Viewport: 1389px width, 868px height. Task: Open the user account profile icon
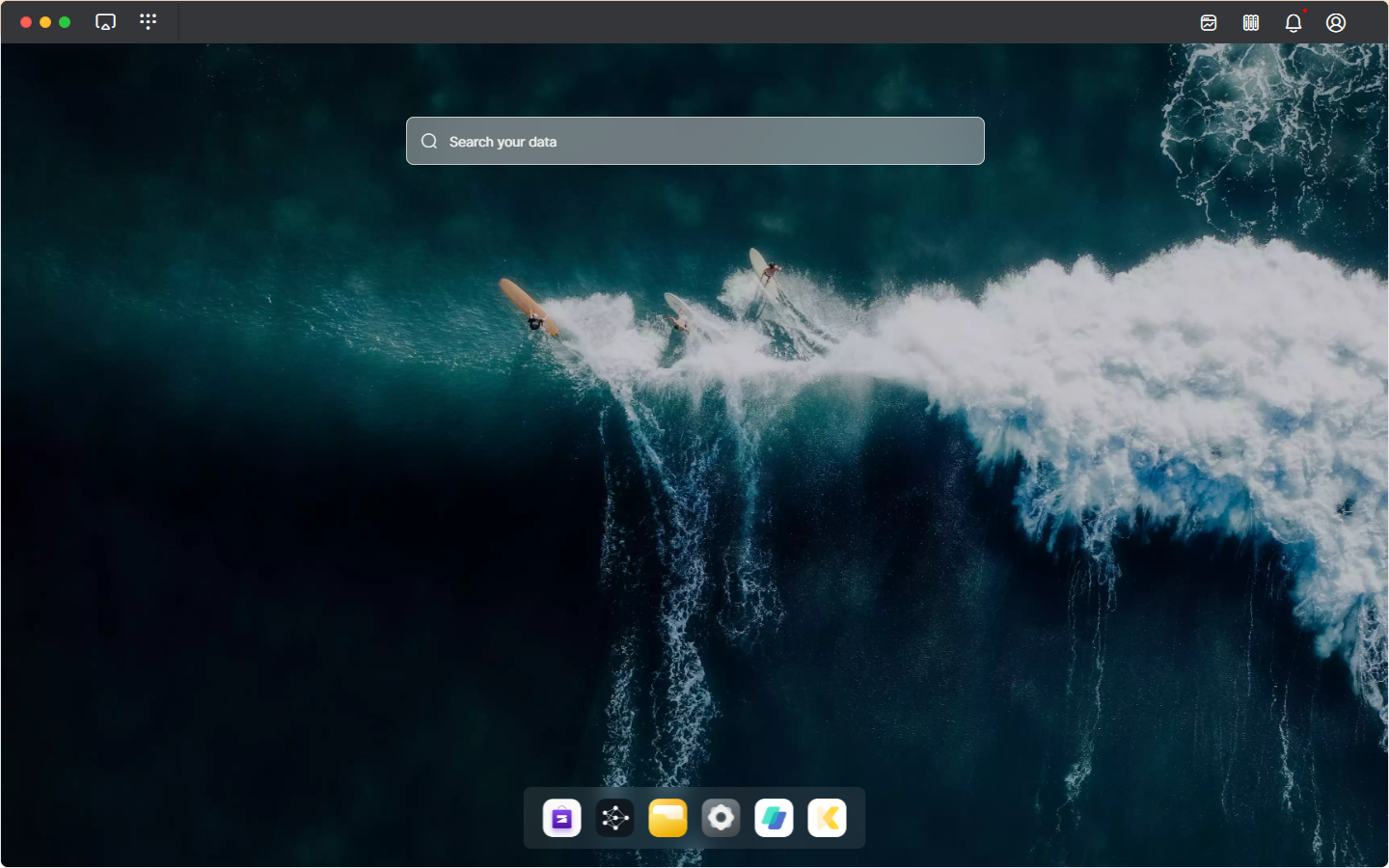1336,22
